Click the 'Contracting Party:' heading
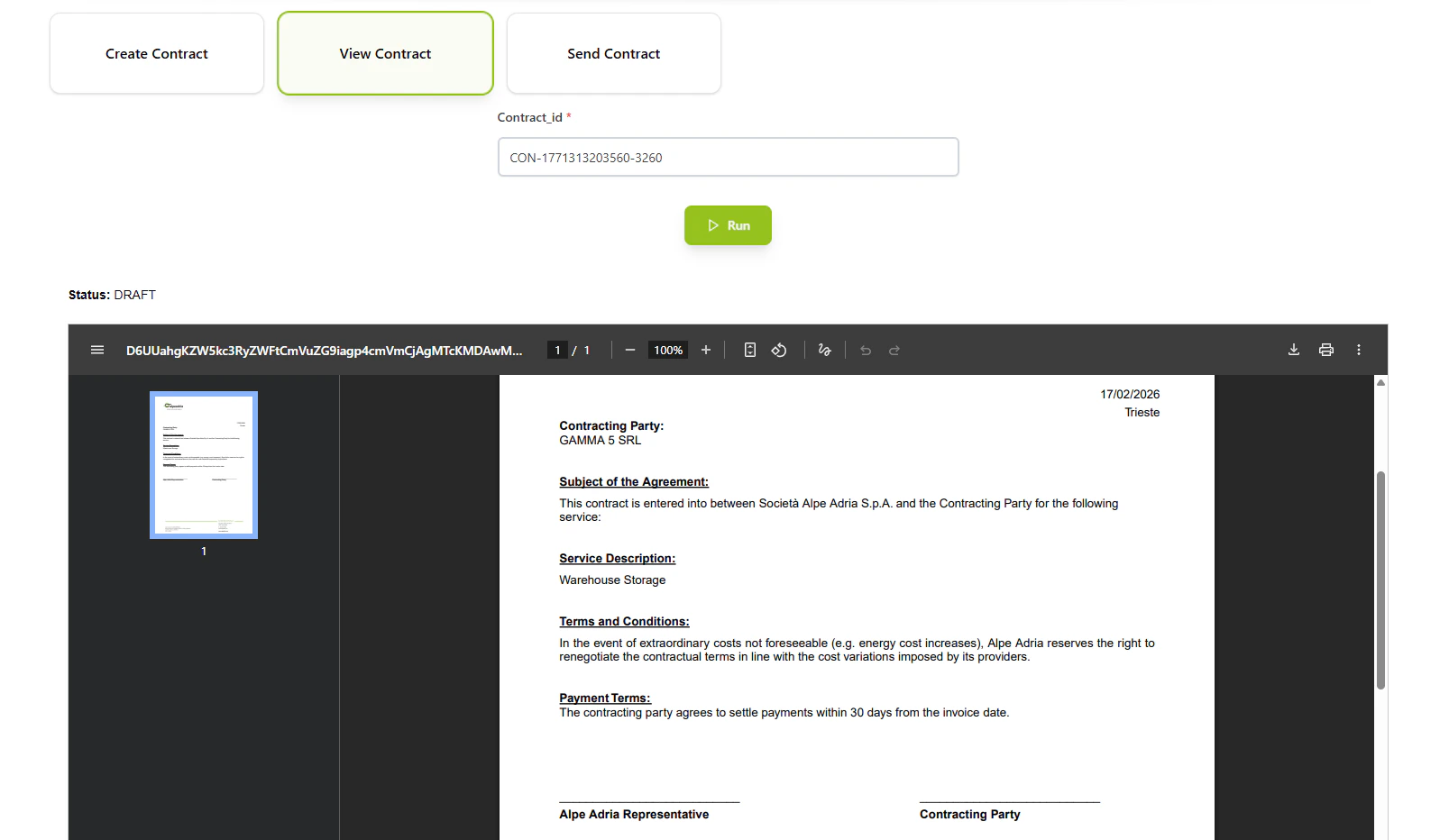This screenshot has width=1449, height=840. coord(611,425)
